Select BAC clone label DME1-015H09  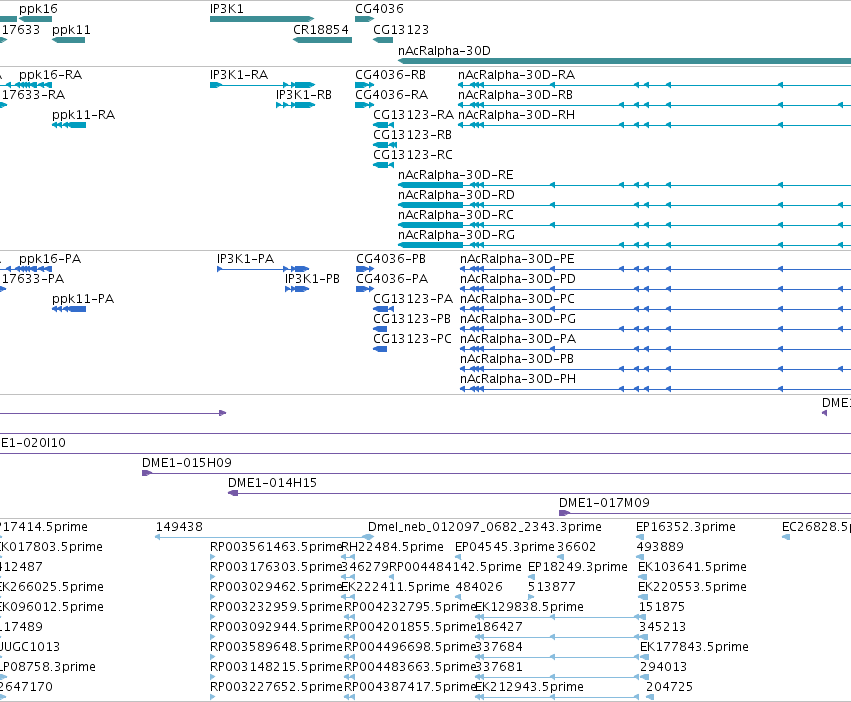click(x=187, y=463)
